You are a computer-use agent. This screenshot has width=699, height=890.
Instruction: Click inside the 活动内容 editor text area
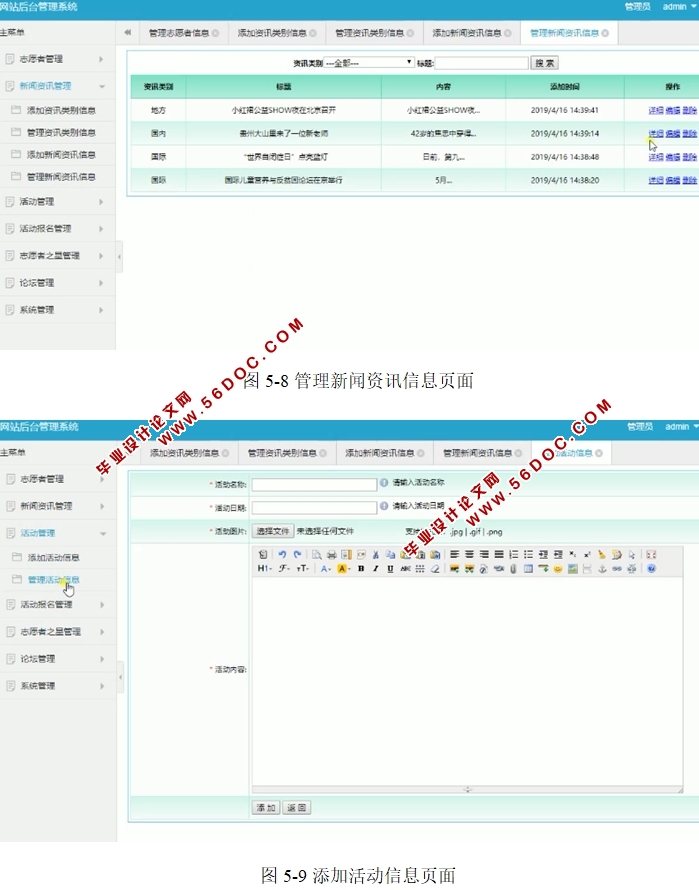pos(467,681)
